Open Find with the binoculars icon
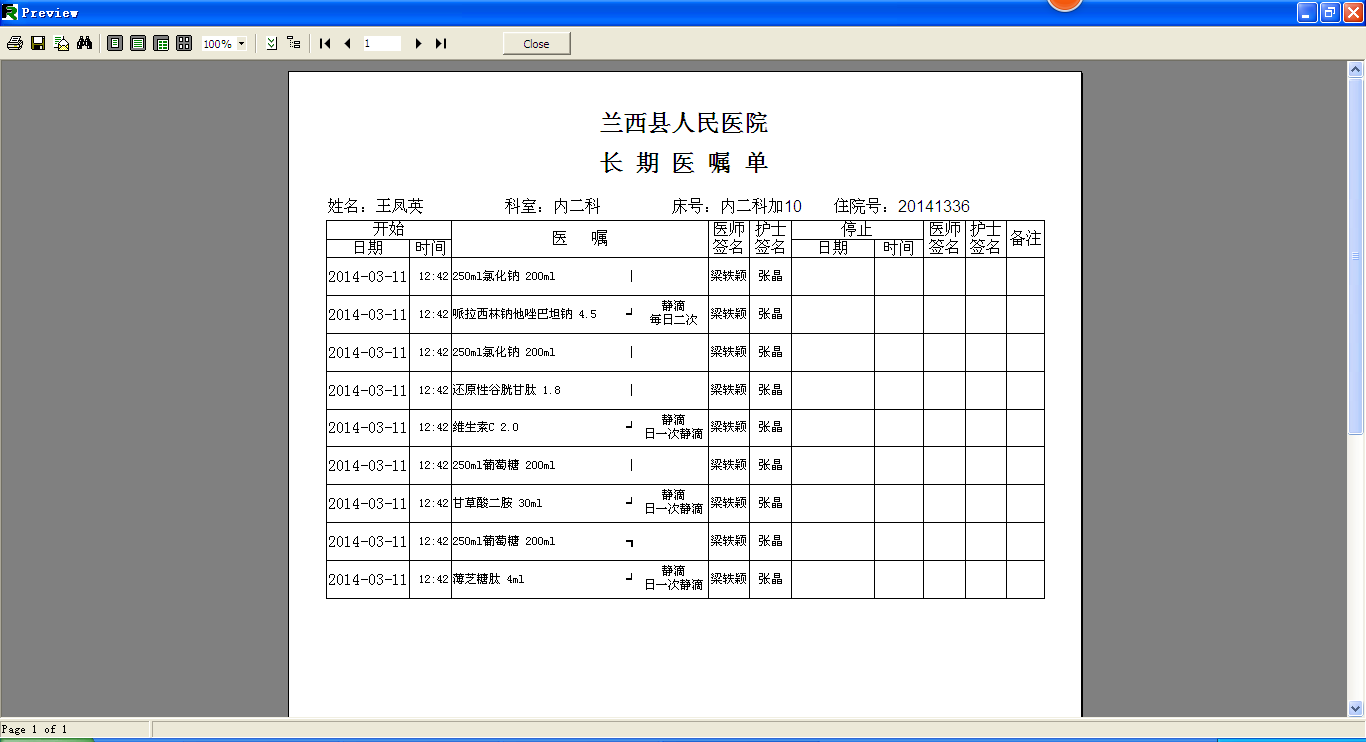This screenshot has width=1366, height=742. (x=85, y=44)
